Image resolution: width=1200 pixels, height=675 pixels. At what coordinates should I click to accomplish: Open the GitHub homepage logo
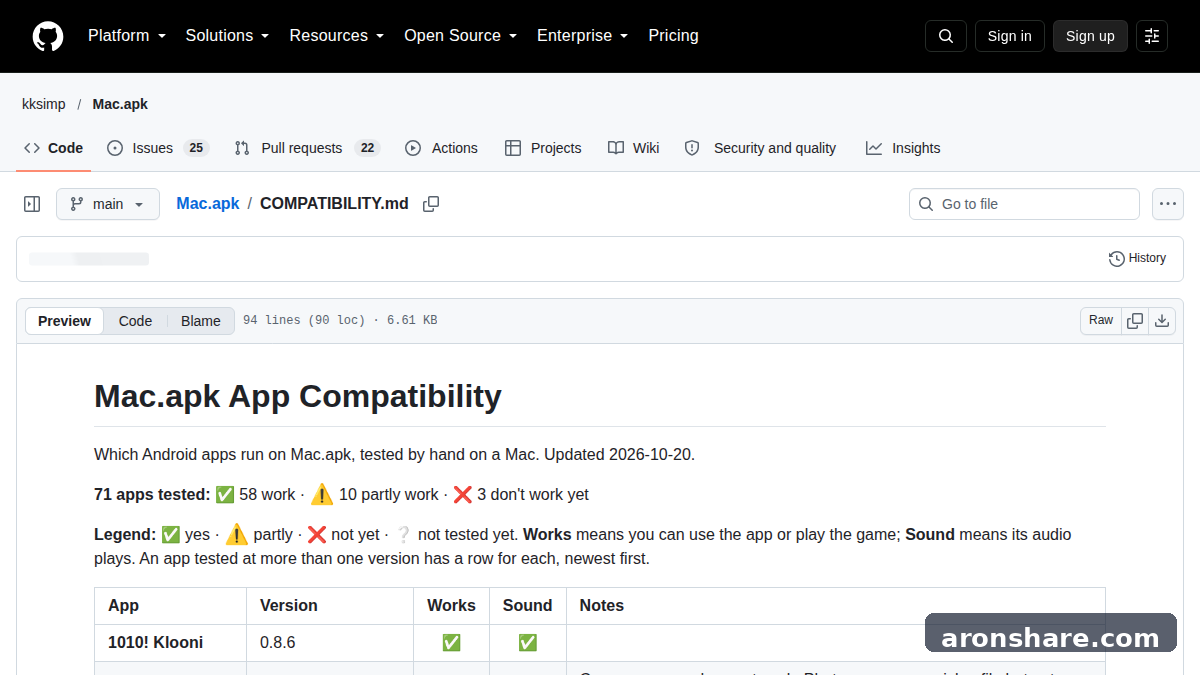tap(48, 36)
